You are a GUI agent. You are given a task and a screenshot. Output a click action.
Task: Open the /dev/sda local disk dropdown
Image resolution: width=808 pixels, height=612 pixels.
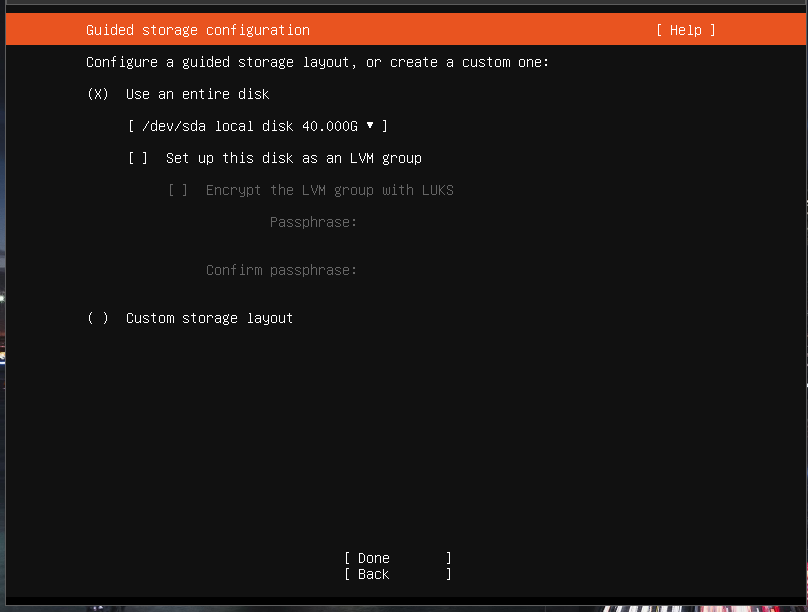[x=258, y=126]
